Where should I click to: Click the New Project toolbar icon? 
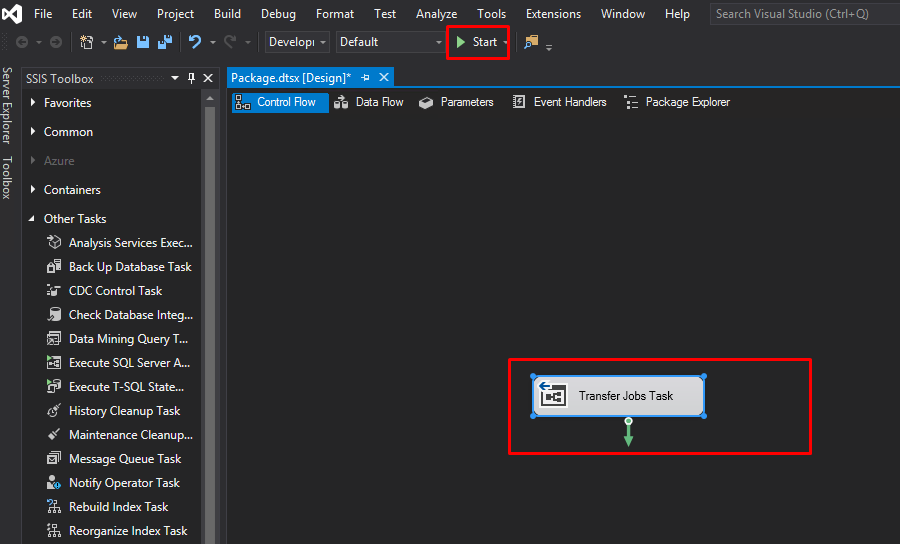(x=88, y=42)
